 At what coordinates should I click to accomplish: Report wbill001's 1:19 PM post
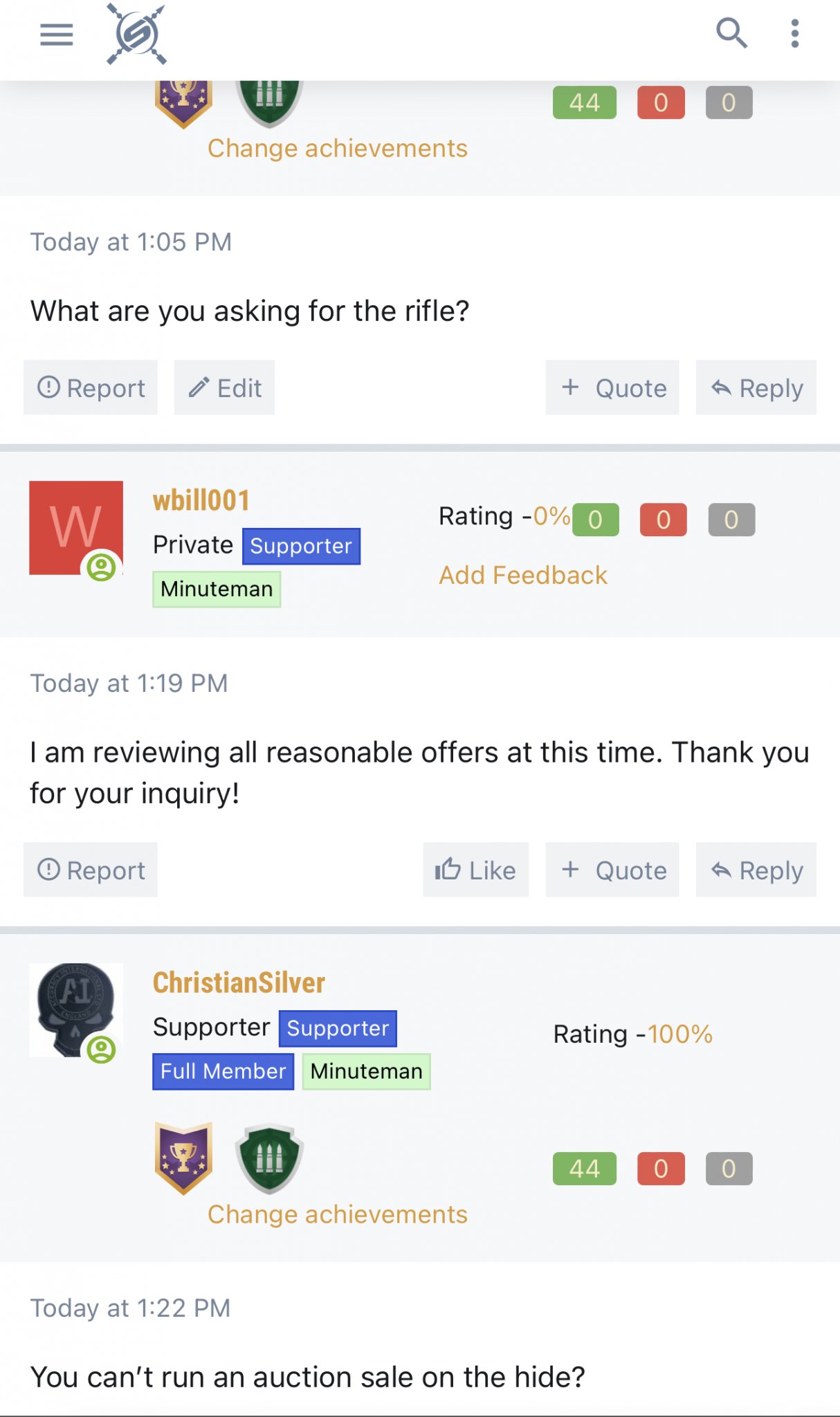(91, 870)
